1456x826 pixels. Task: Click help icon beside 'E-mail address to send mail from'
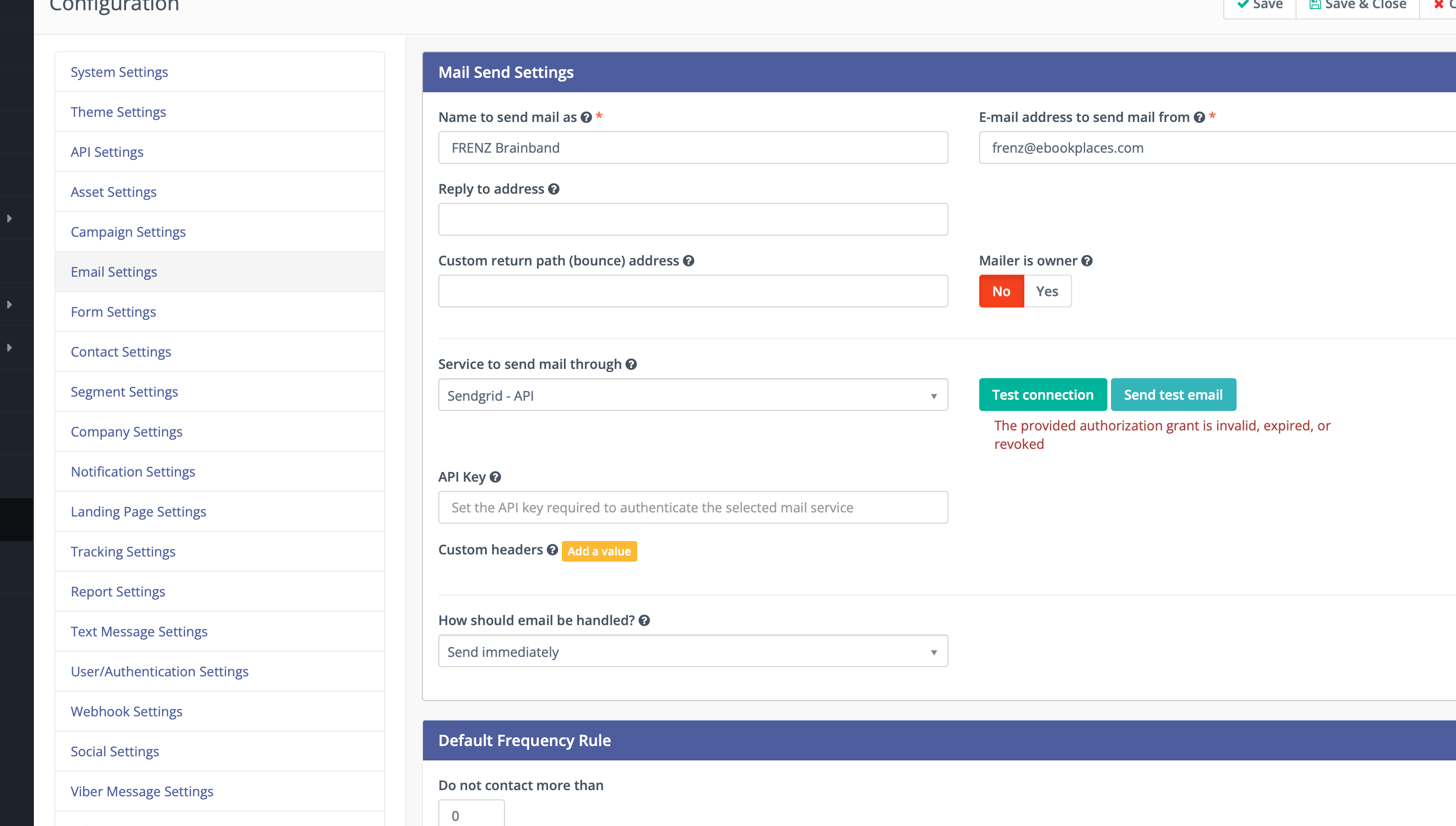pyautogui.click(x=1199, y=117)
